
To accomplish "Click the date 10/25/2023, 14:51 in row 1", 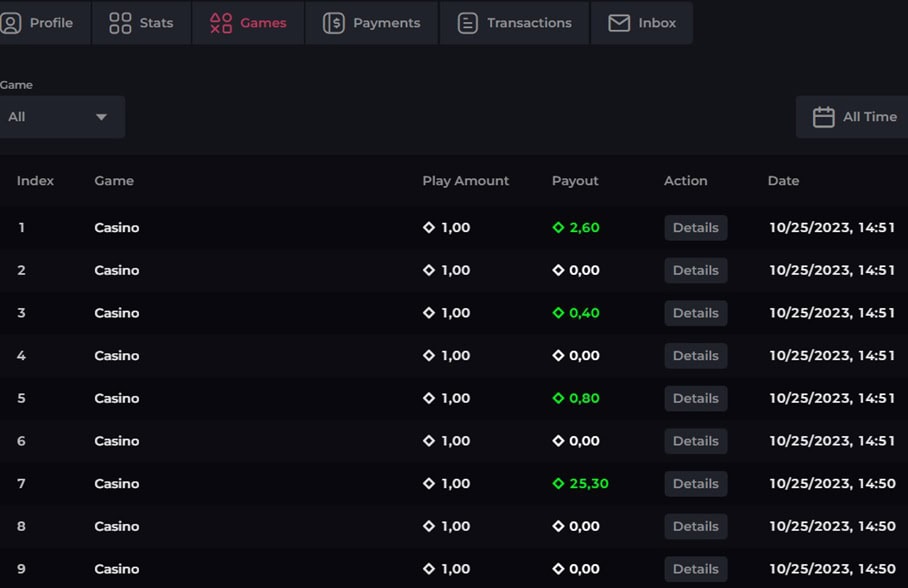I will 832,227.
